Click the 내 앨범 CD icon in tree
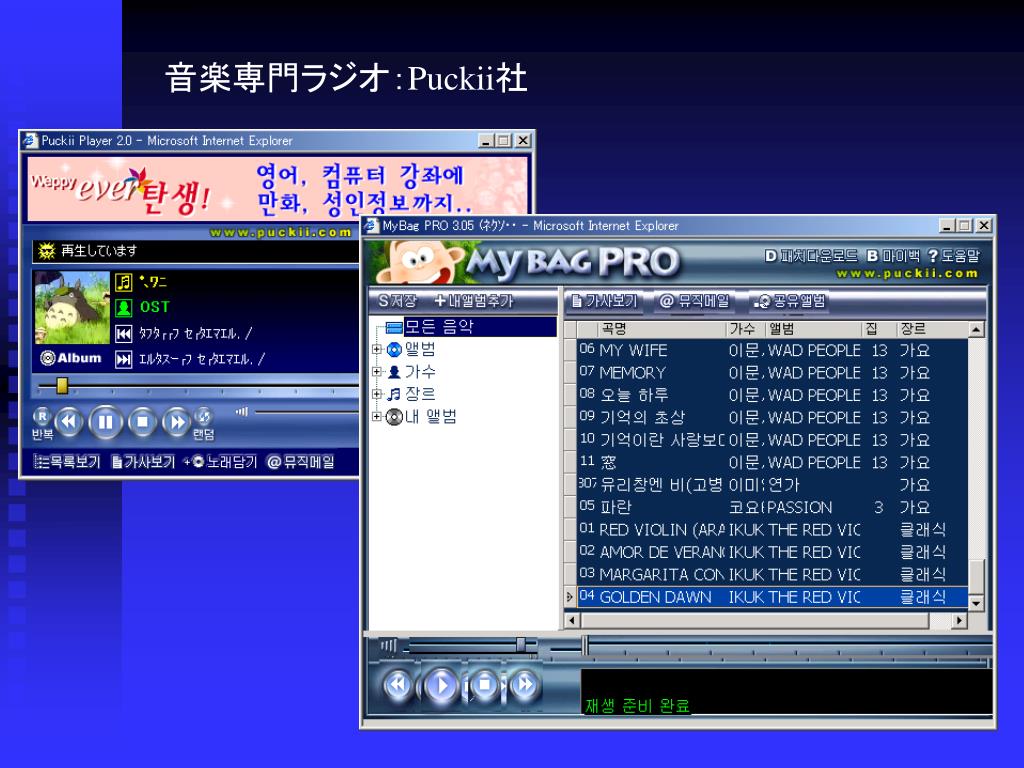Viewport: 1024px width, 768px height. 394,417
